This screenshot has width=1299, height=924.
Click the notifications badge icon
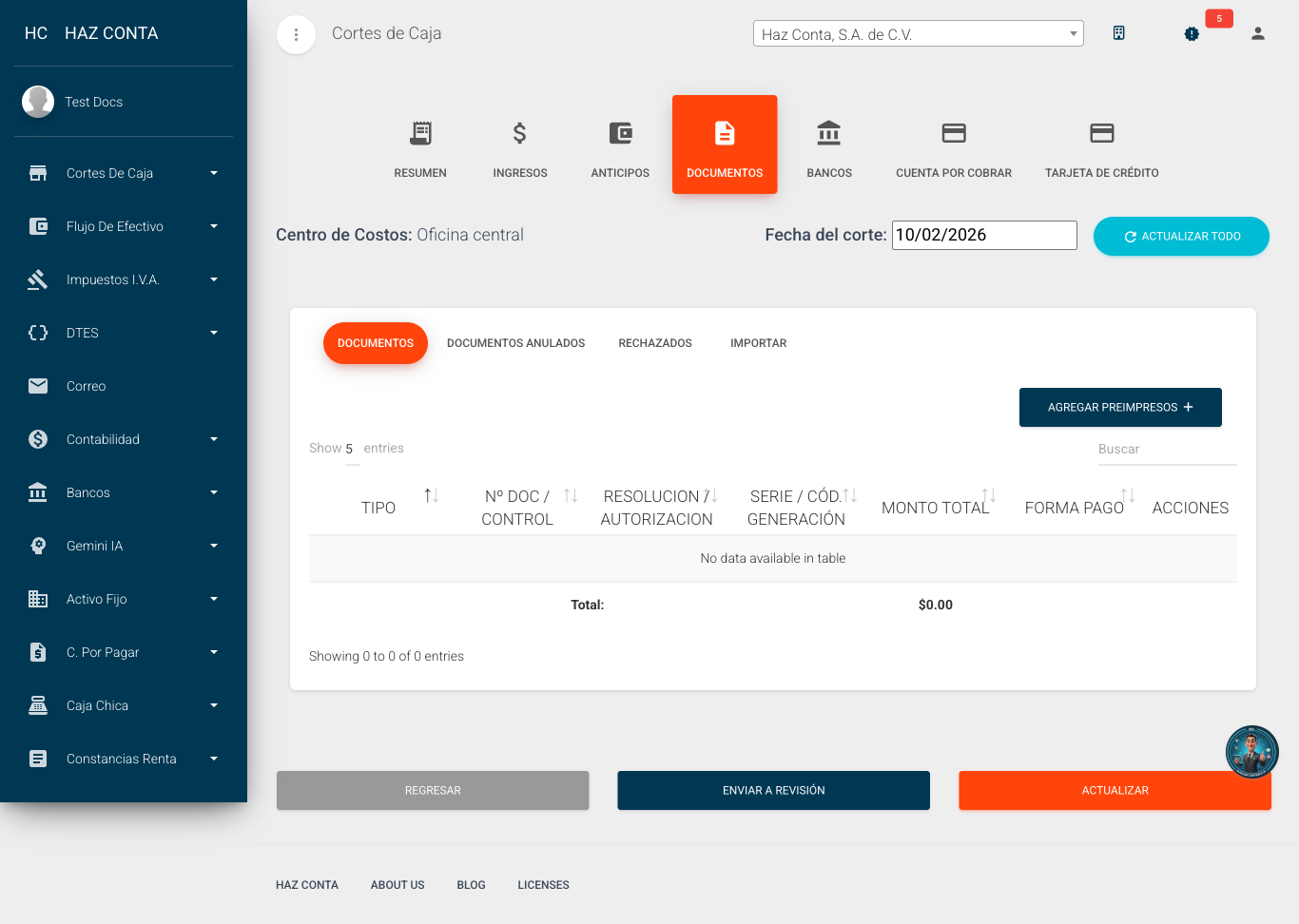1192,34
